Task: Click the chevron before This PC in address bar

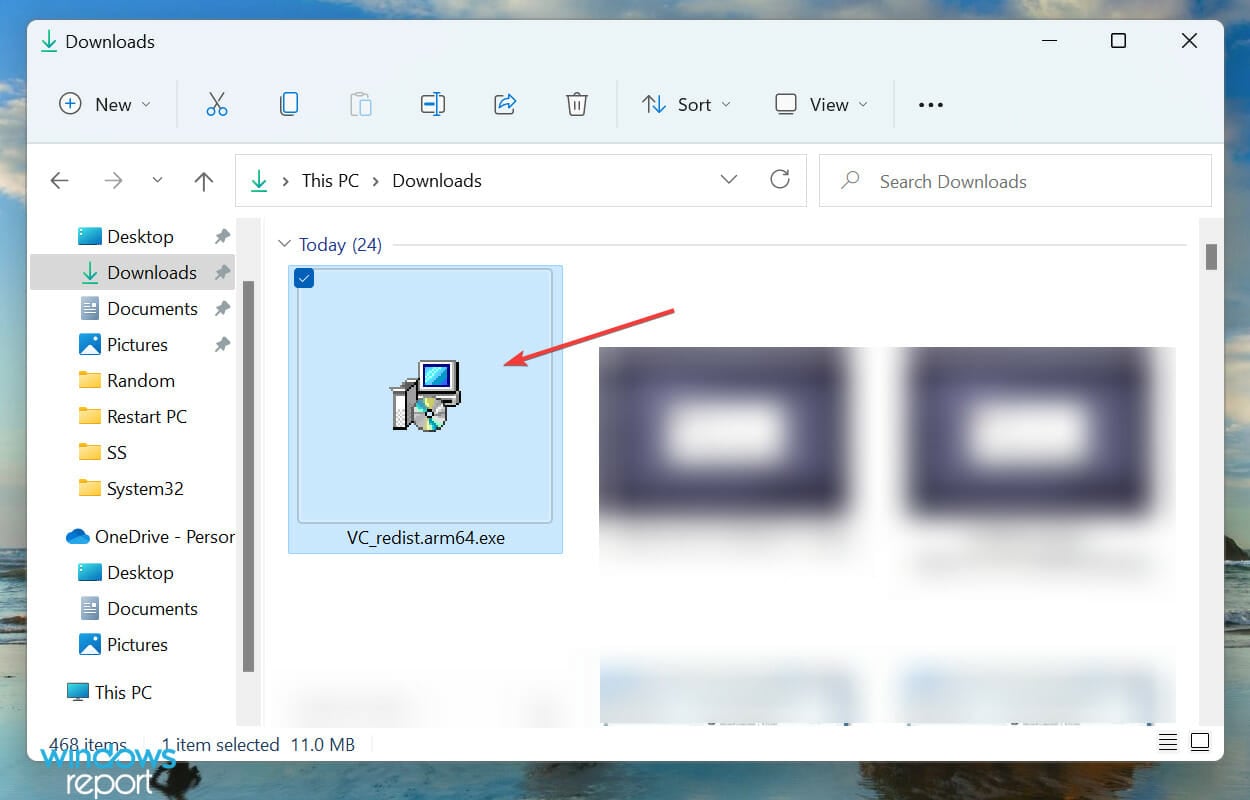Action: tap(285, 181)
